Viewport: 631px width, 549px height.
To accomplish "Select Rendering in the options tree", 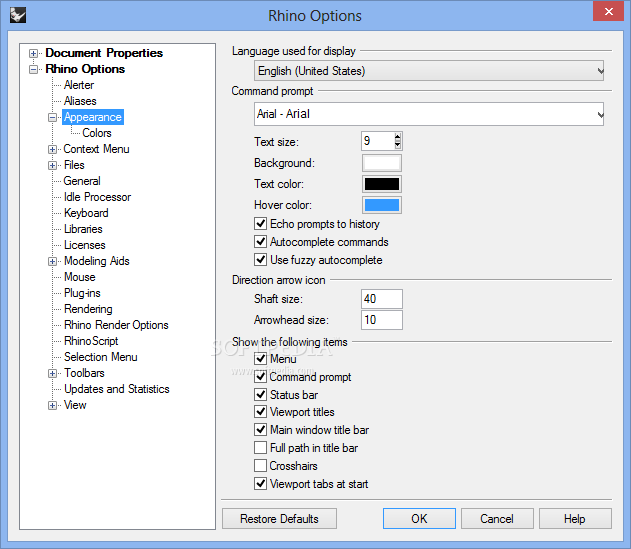I will pyautogui.click(x=88, y=309).
